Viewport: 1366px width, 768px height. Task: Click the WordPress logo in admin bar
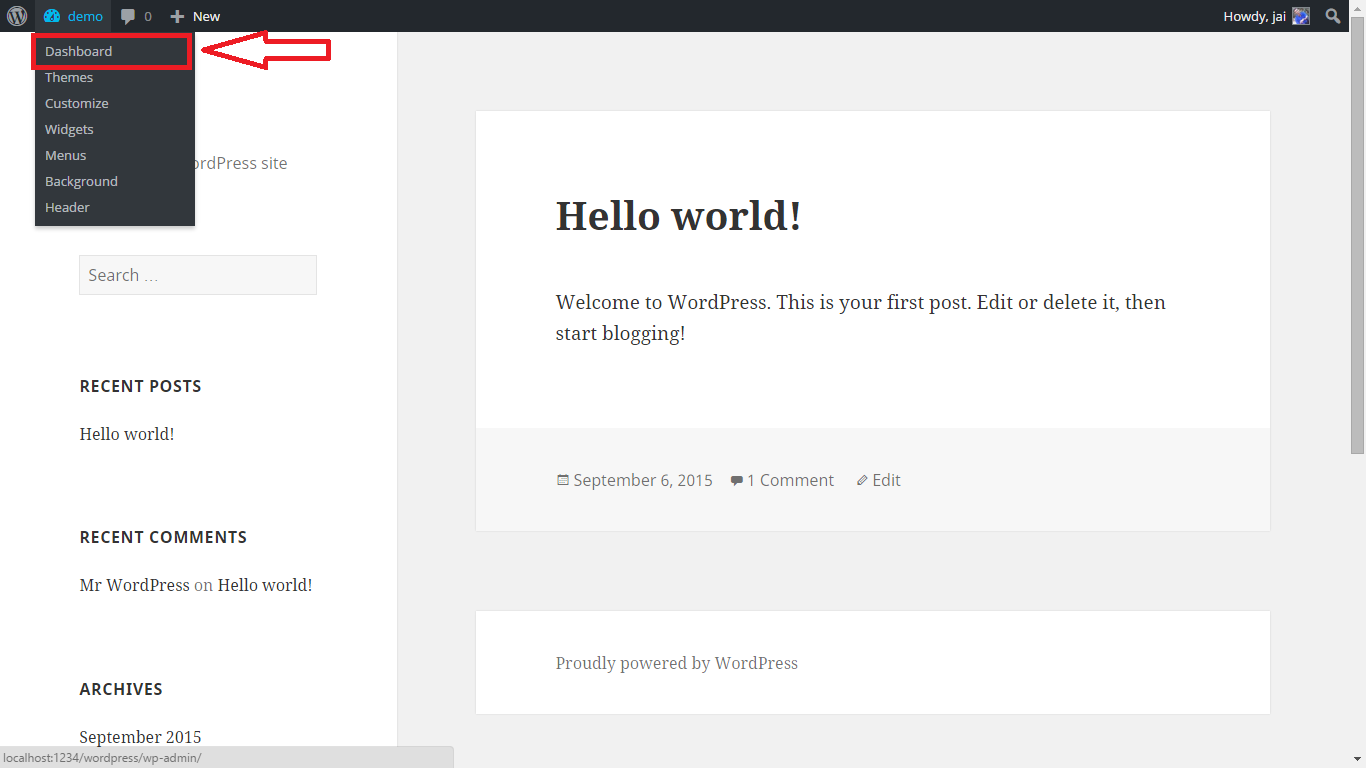pyautogui.click(x=17, y=16)
